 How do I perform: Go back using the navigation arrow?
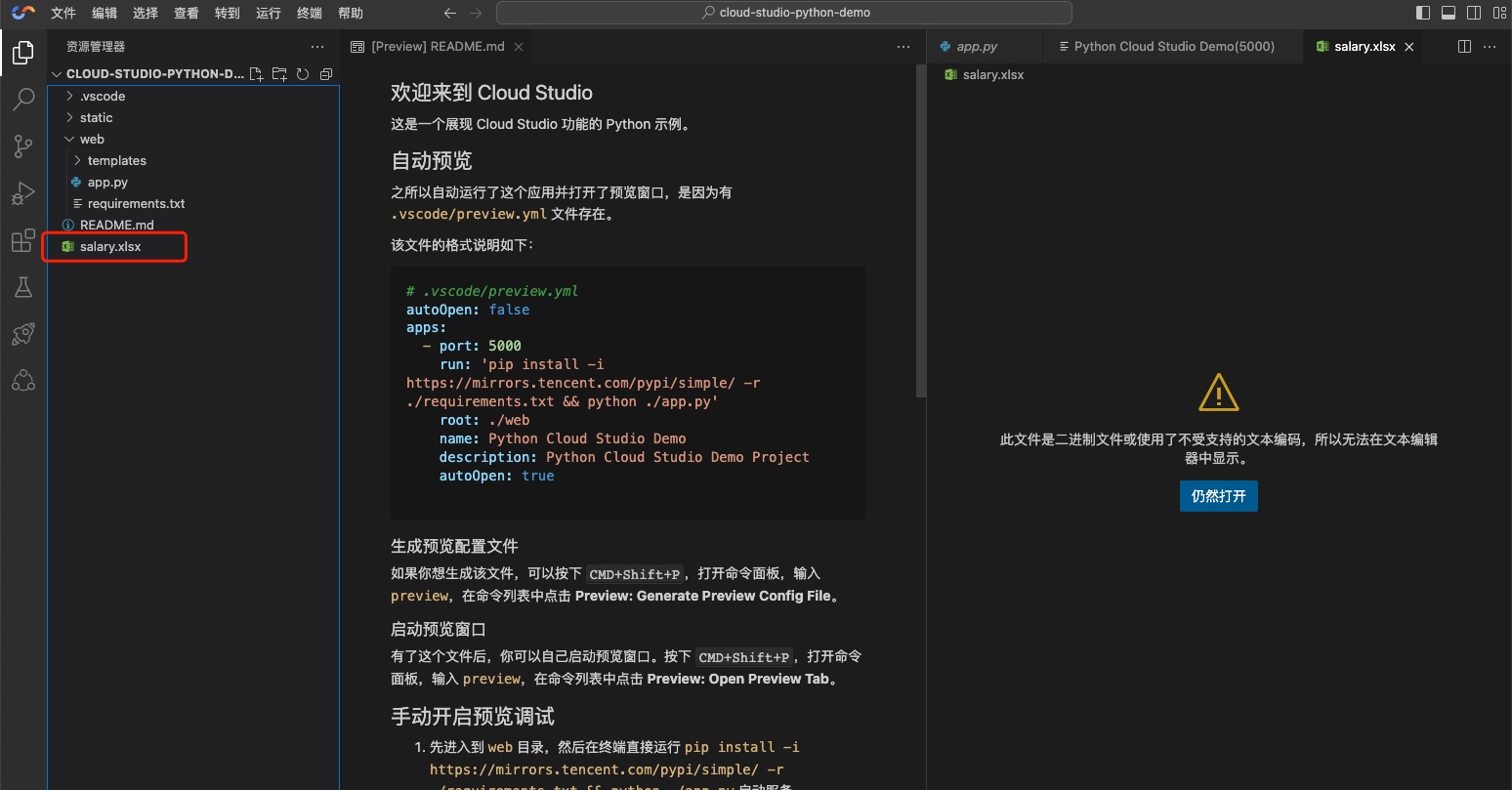pyautogui.click(x=449, y=13)
